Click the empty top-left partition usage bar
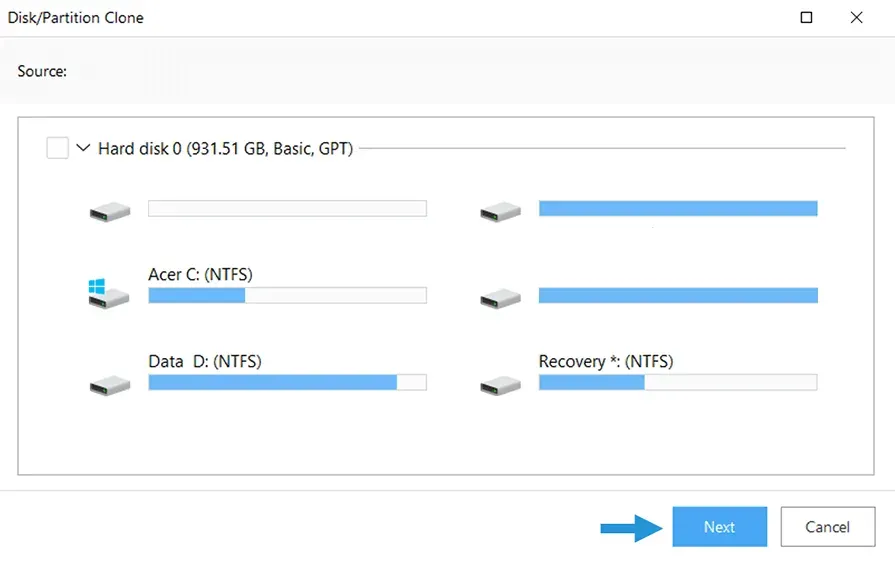Image resolution: width=895 pixels, height=562 pixels. tap(287, 208)
